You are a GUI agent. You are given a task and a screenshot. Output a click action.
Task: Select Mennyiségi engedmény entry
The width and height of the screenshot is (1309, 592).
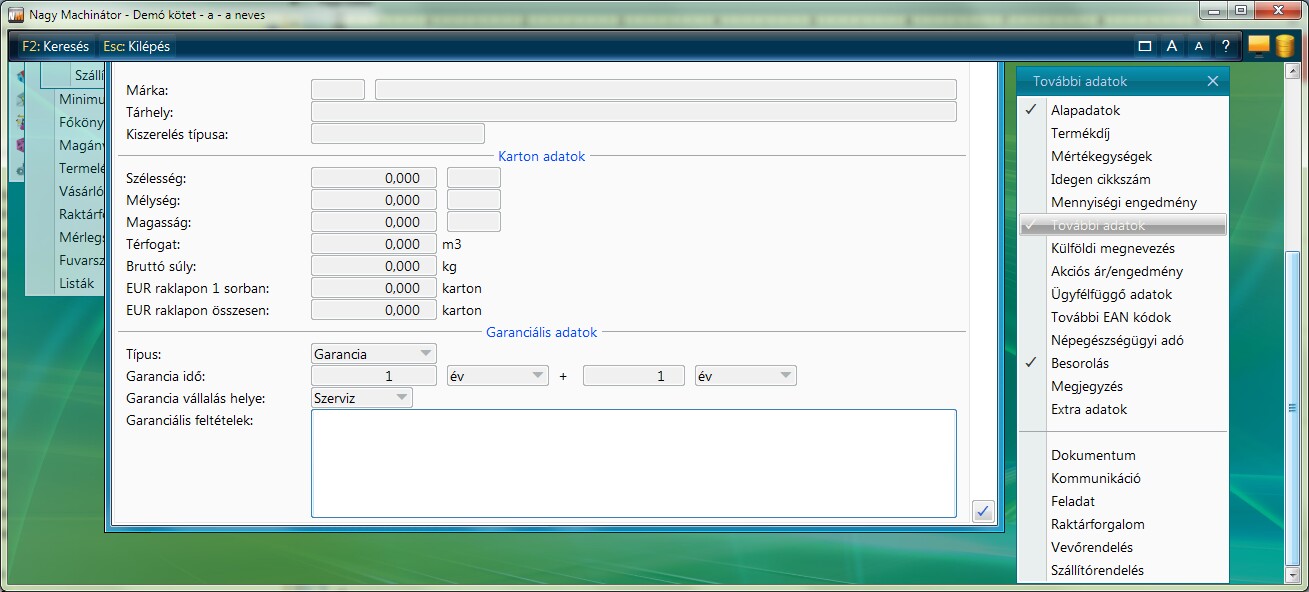(x=1123, y=202)
